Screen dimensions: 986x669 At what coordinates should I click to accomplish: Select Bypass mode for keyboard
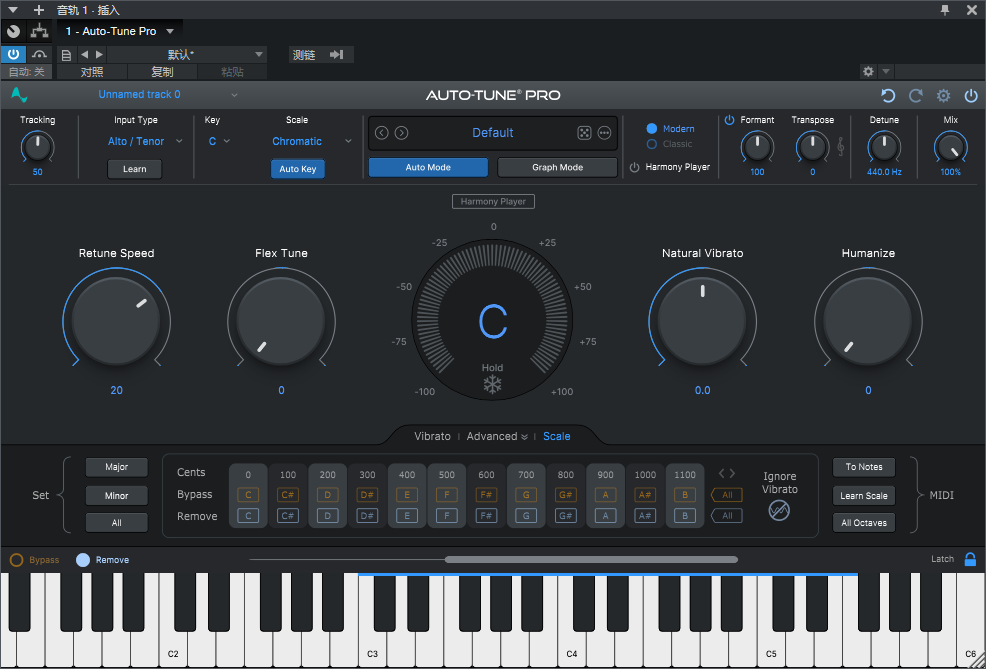16,560
